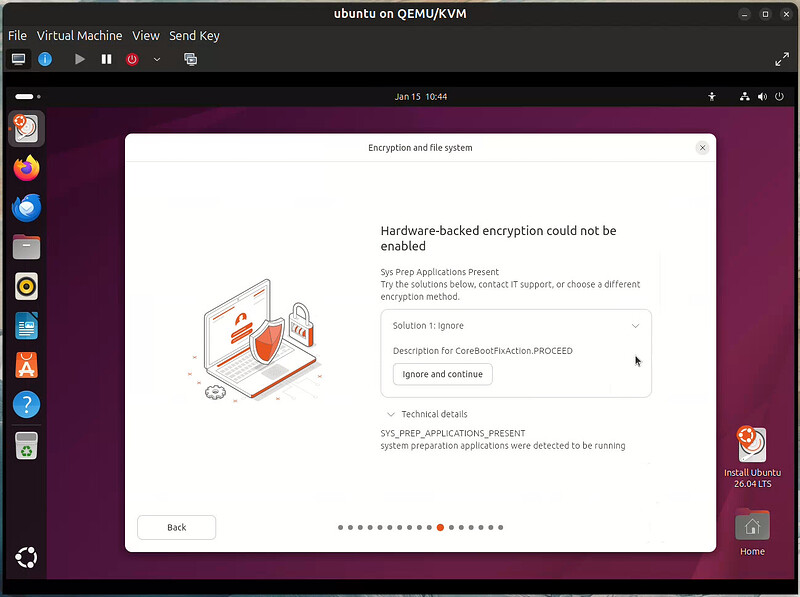Click the highlighted progress dot indicator

[440, 527]
